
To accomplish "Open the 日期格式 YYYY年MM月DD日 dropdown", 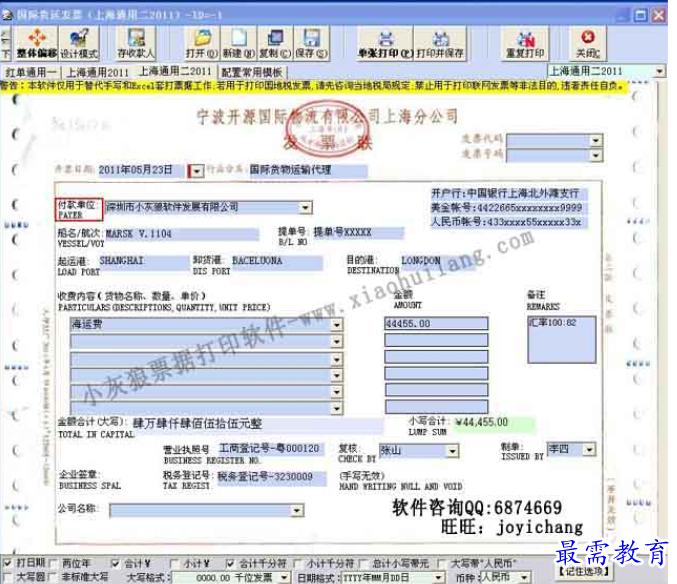I will coord(439,577).
